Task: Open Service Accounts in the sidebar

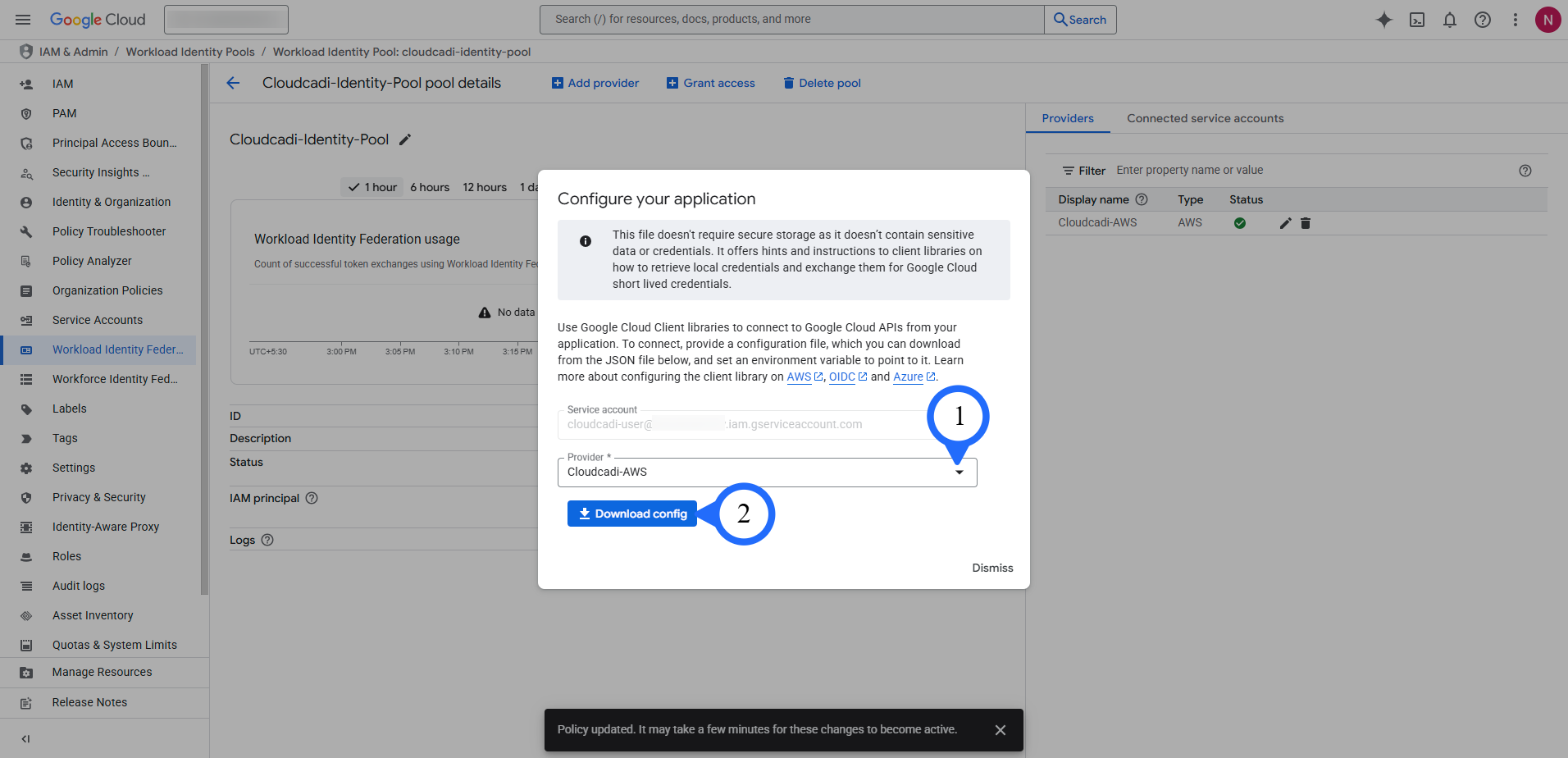Action: click(98, 320)
